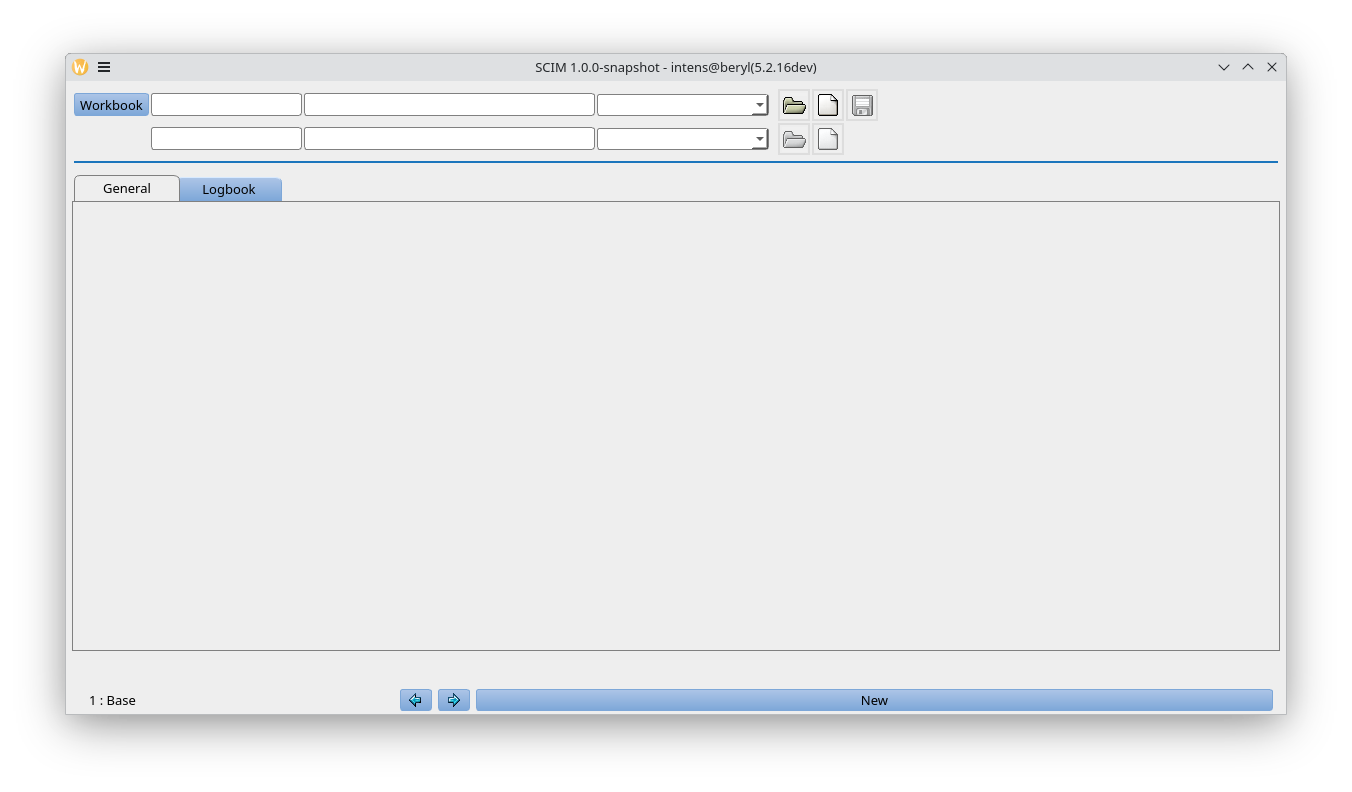The height and width of the screenshot is (792, 1352).
Task: Minimize the SCIM window
Action: tap(1224, 67)
